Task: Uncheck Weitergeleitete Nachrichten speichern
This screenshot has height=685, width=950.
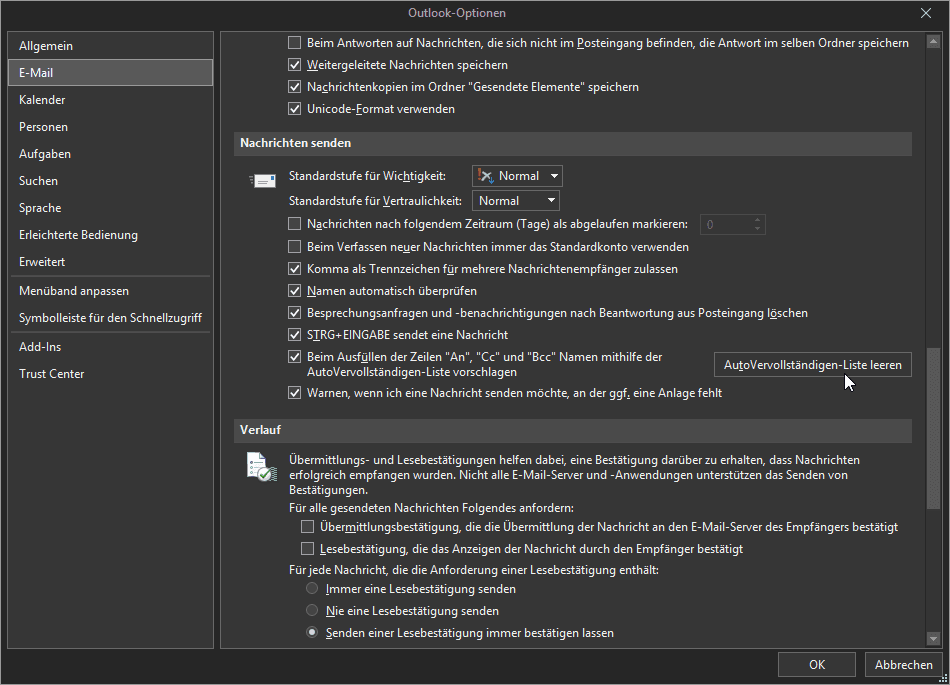Action: pos(294,65)
